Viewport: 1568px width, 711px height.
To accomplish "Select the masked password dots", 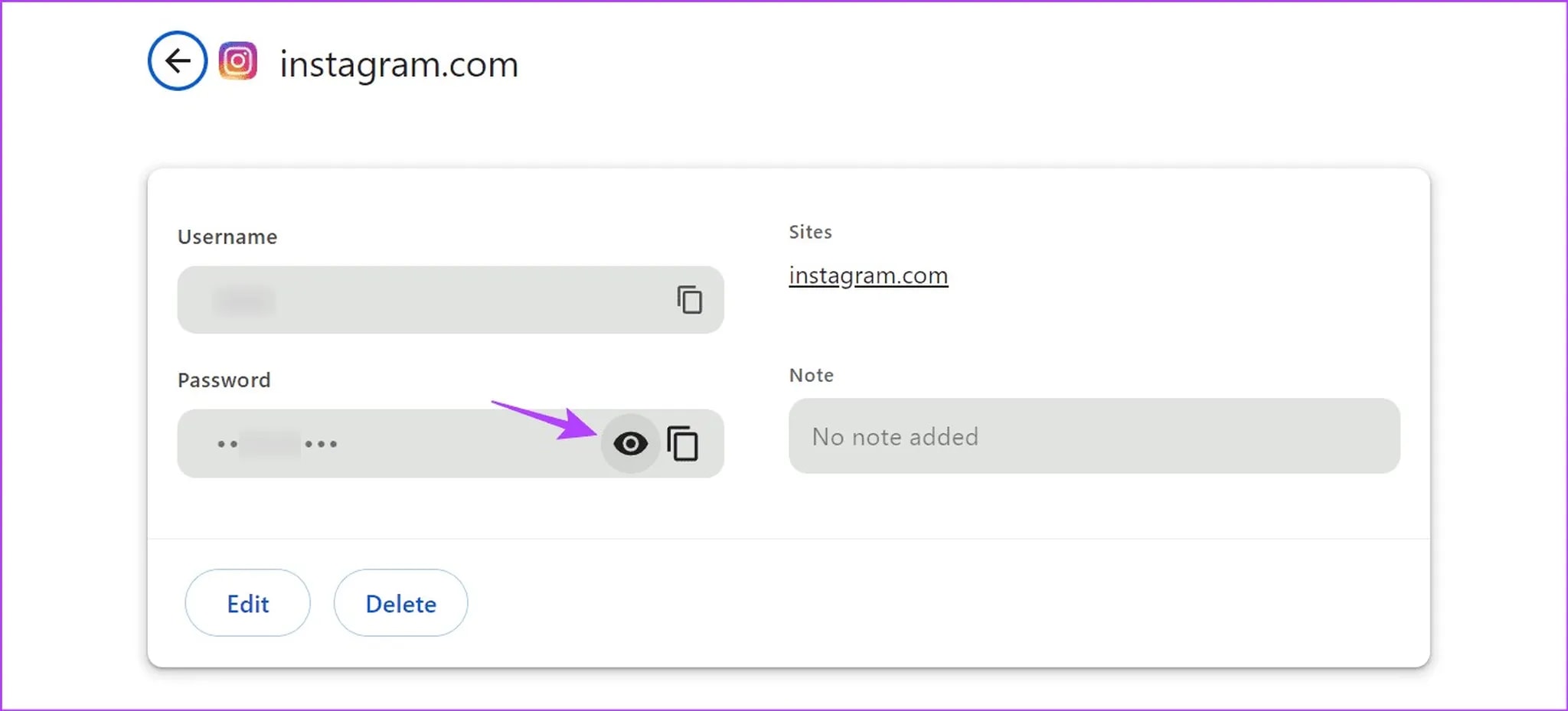I will click(277, 444).
